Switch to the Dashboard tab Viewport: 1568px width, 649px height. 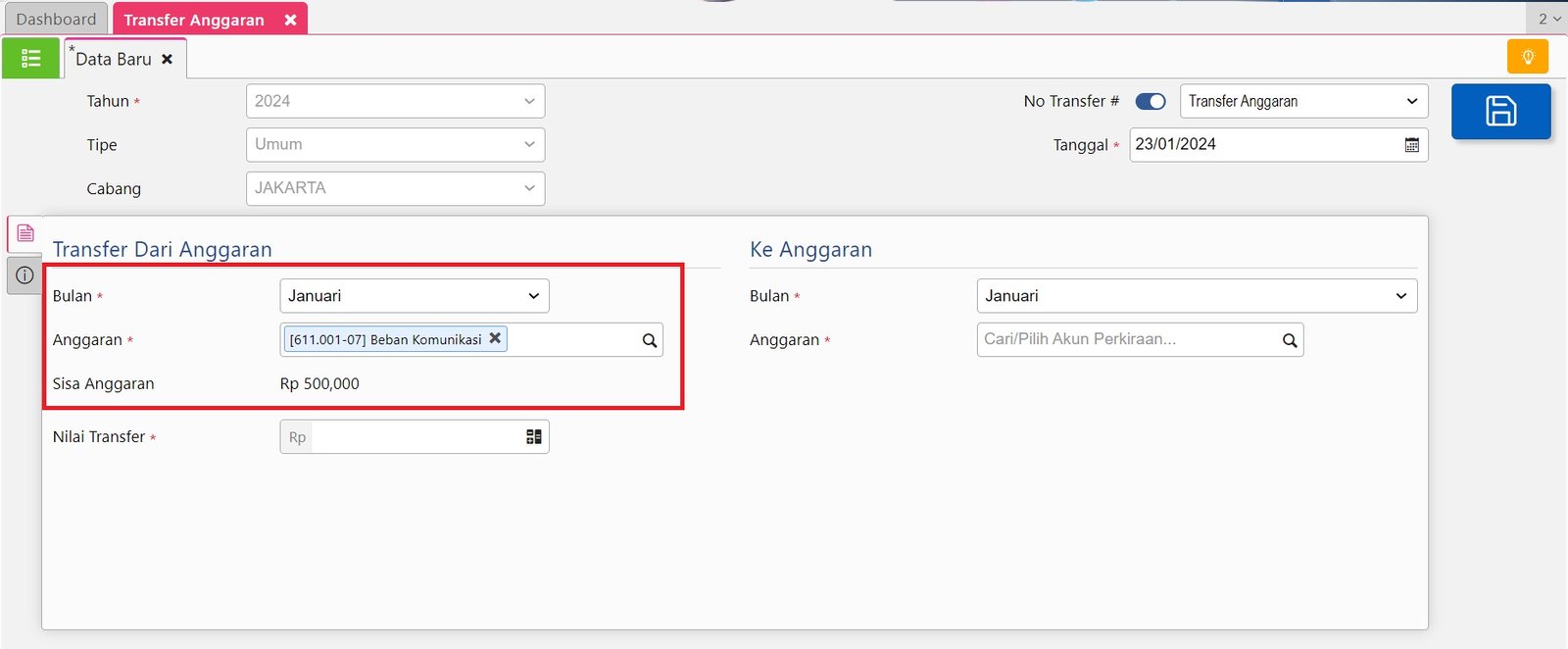point(56,20)
